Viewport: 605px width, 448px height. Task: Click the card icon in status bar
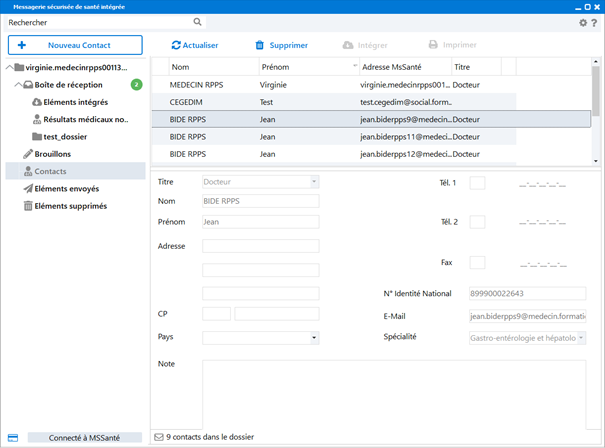pos(12,437)
